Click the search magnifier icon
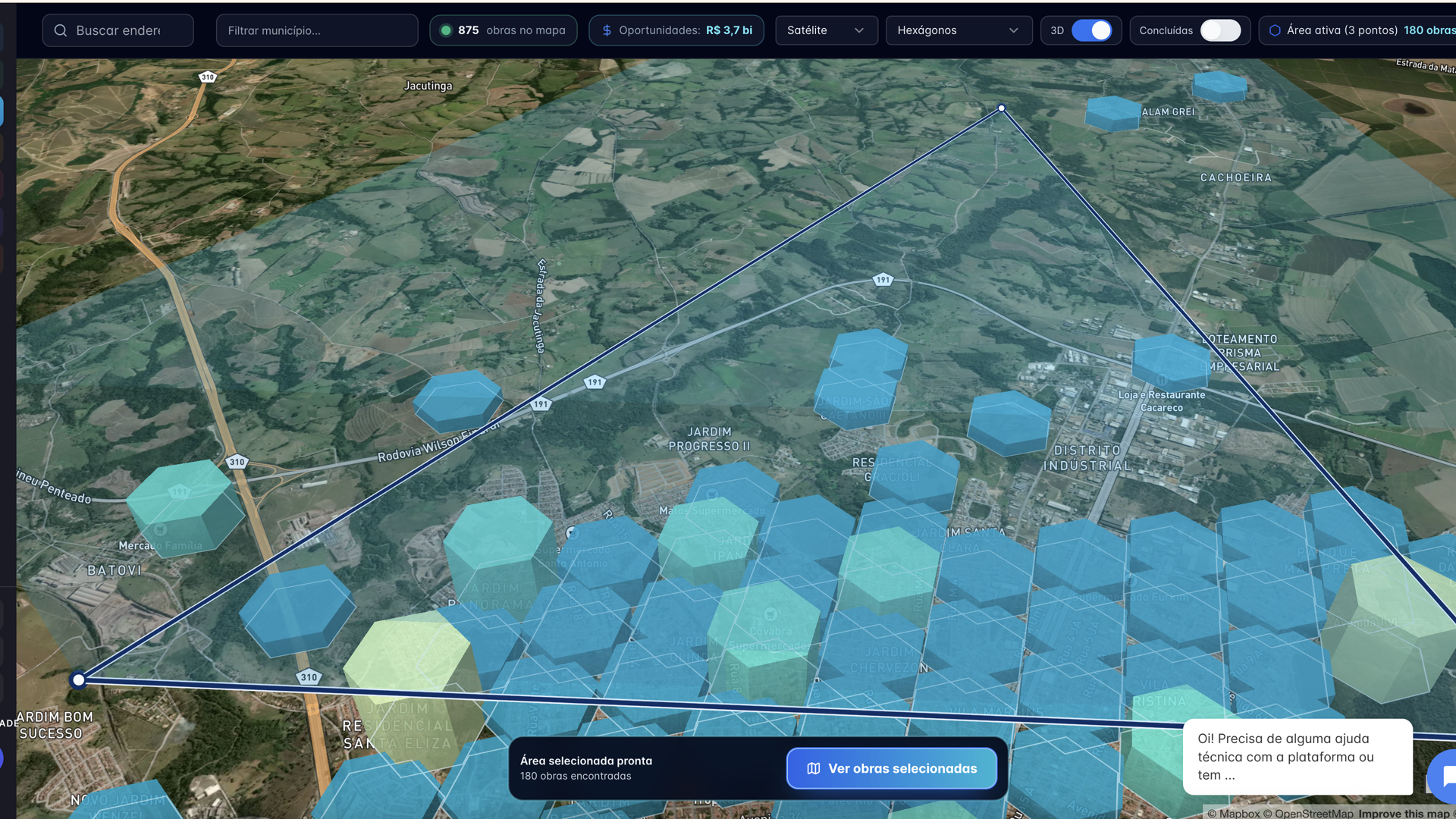1456x819 pixels. click(x=61, y=30)
